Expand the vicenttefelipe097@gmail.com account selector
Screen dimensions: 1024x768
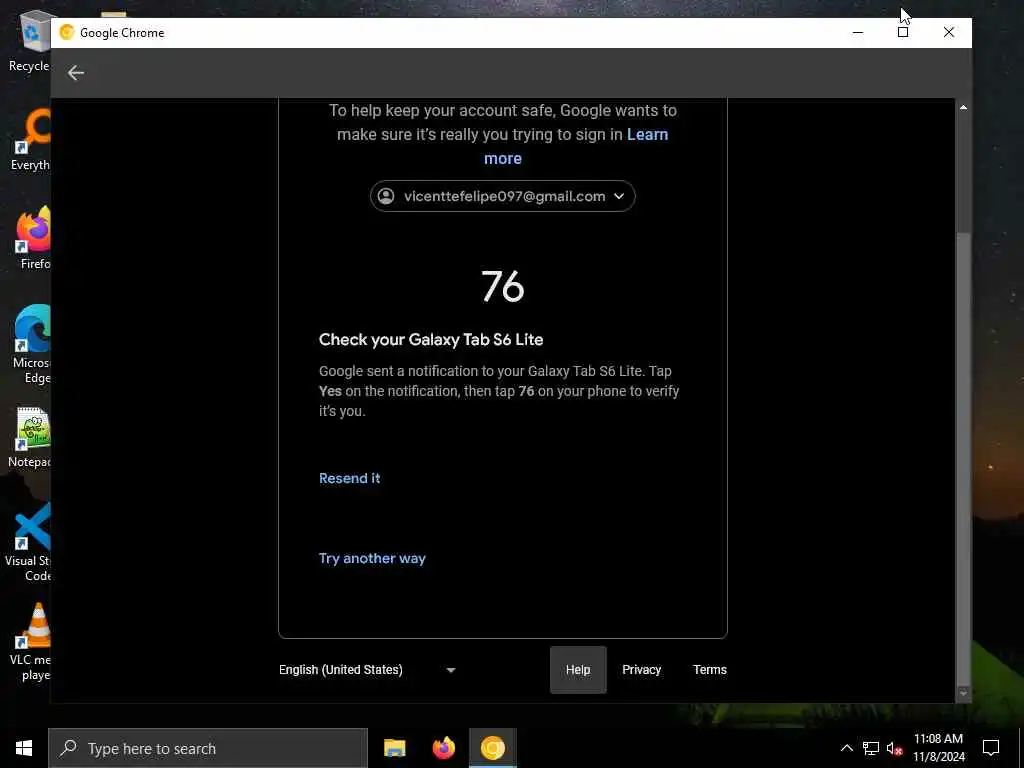point(502,196)
